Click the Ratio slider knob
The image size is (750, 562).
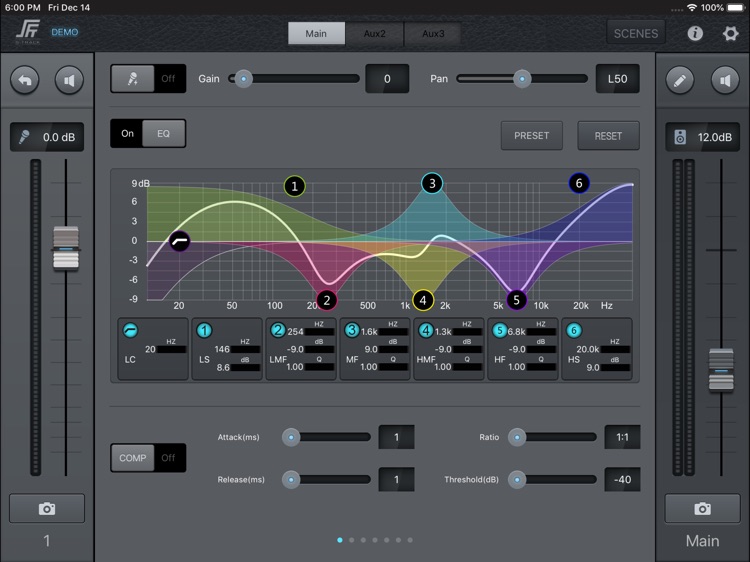tap(517, 437)
